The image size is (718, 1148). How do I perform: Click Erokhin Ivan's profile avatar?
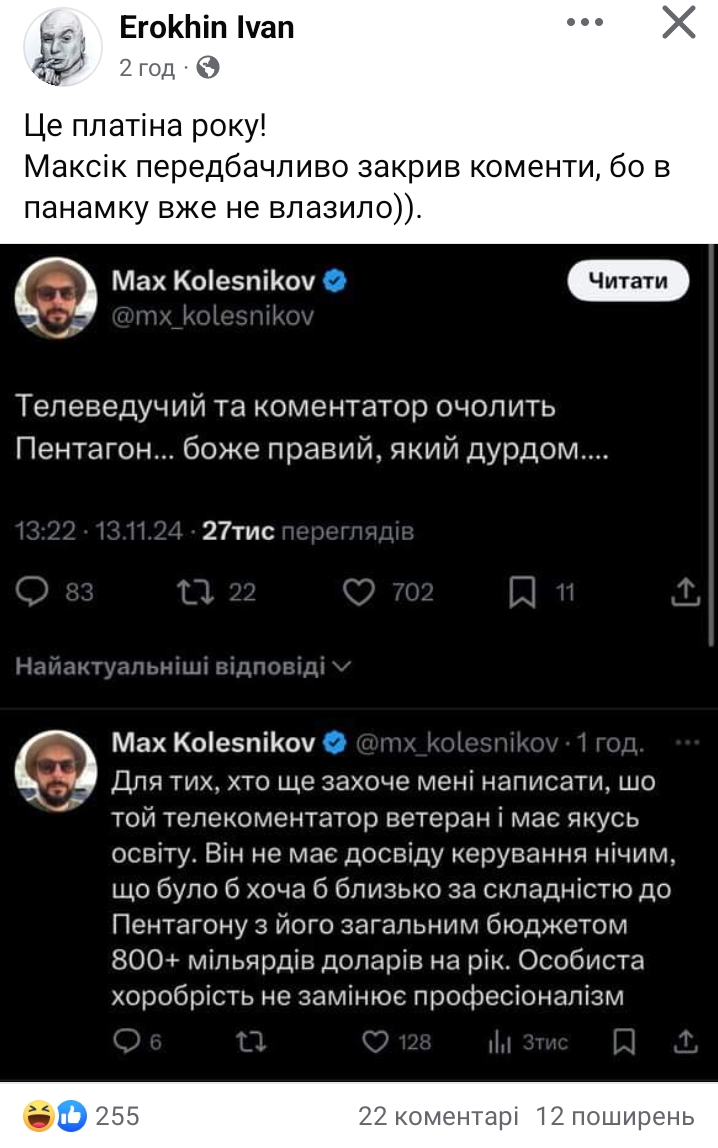[62, 47]
